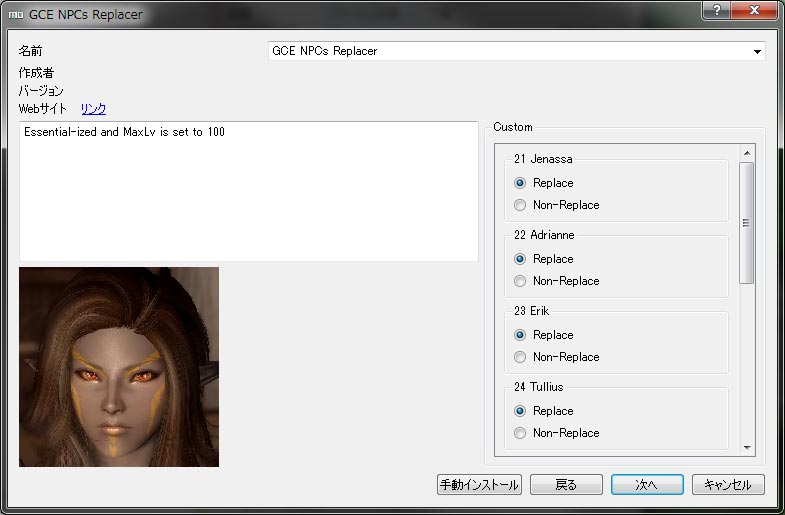Click the バージョン version label
Viewport: 785px width, 515px height.
click(41, 91)
